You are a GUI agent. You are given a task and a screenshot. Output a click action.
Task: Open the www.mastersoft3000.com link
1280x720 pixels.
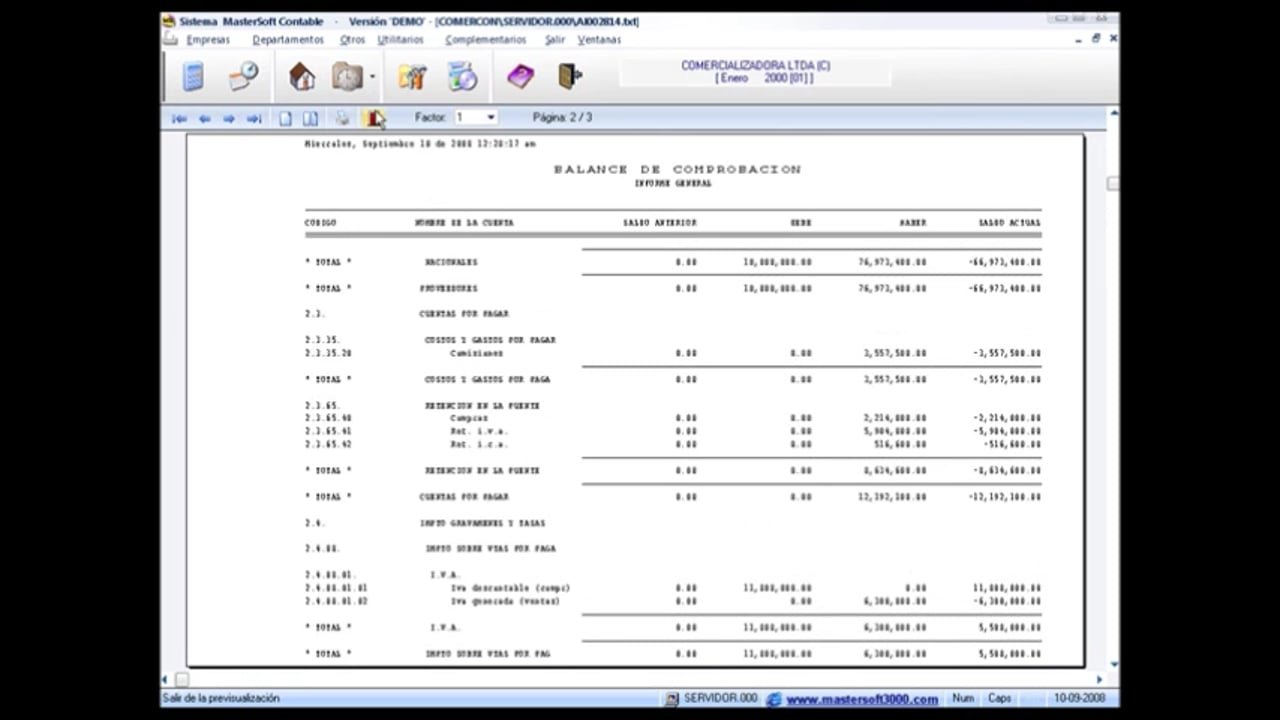861,699
